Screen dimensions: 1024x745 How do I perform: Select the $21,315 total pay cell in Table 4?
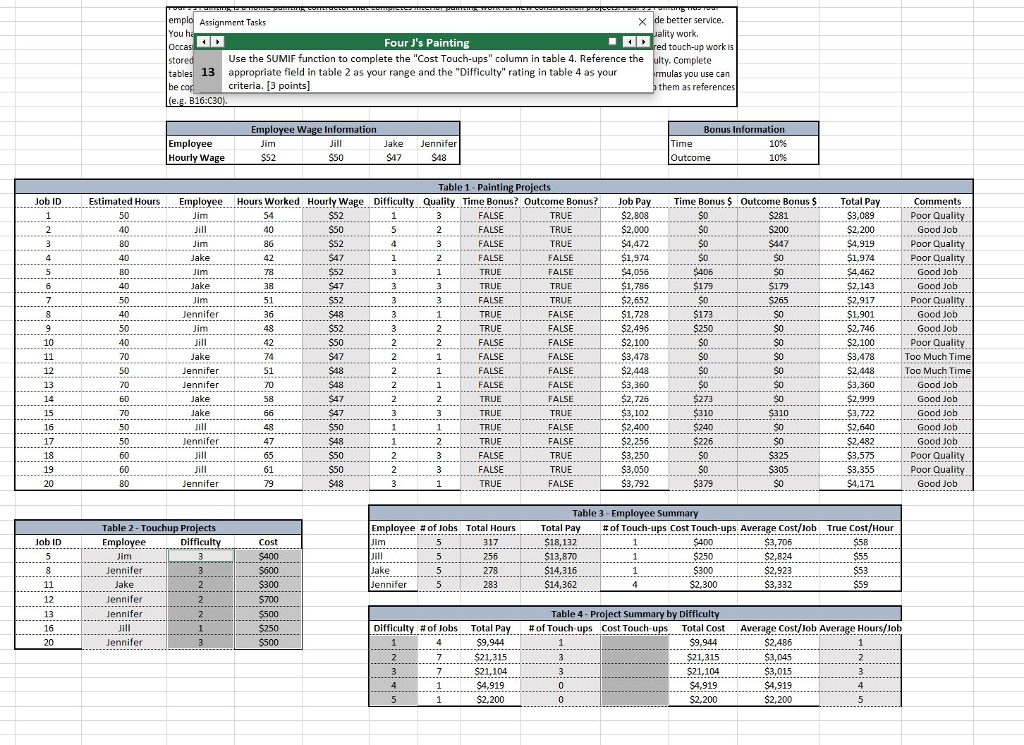(x=490, y=657)
